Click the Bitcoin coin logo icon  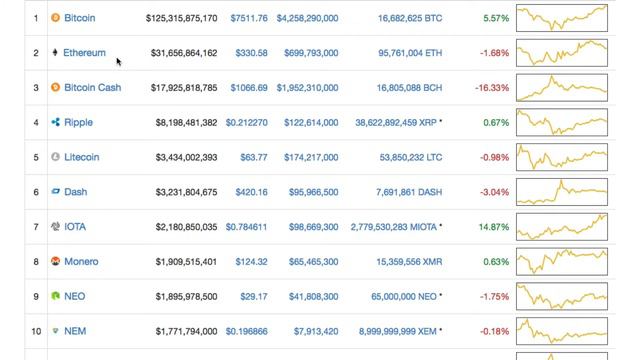tap(55, 18)
